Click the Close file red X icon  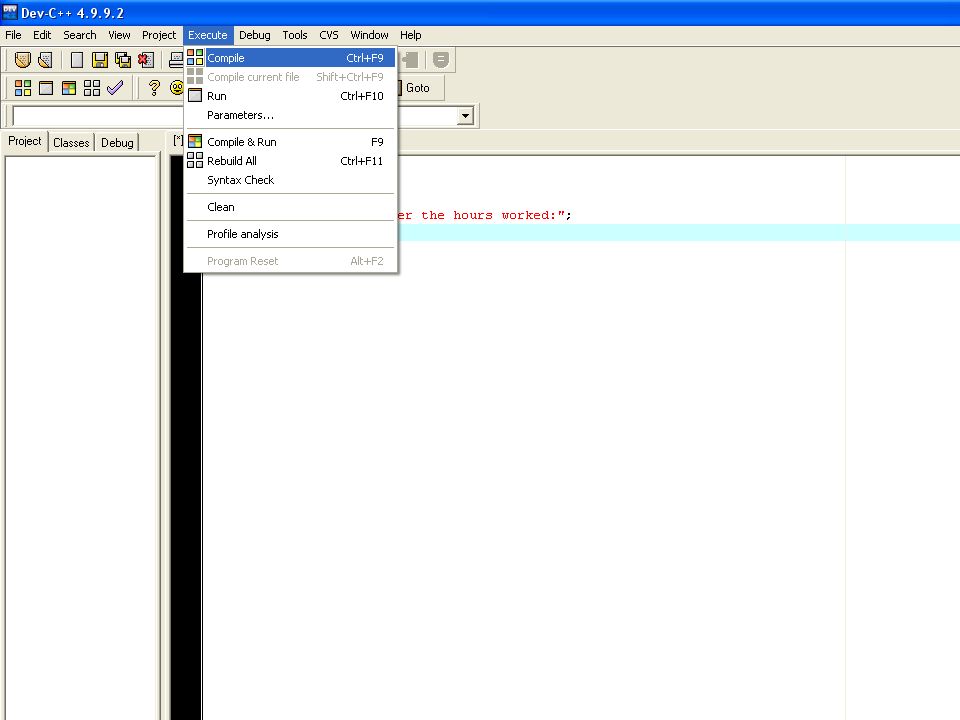click(x=146, y=59)
